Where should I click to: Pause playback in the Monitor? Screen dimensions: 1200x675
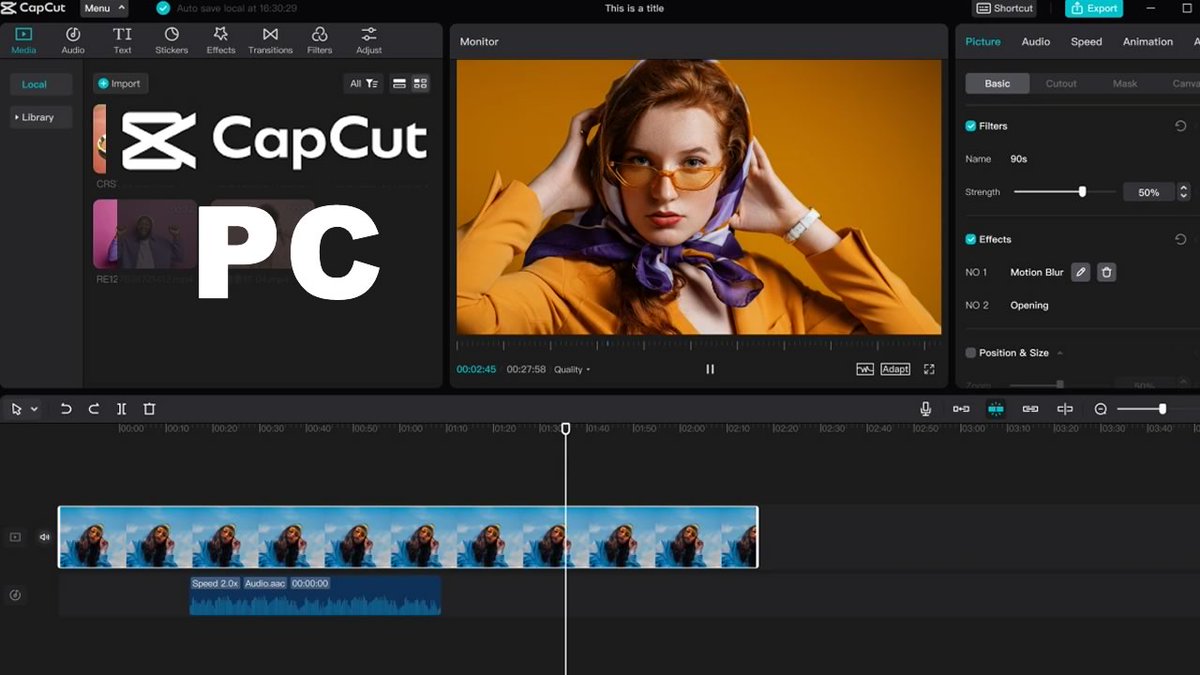(x=710, y=369)
